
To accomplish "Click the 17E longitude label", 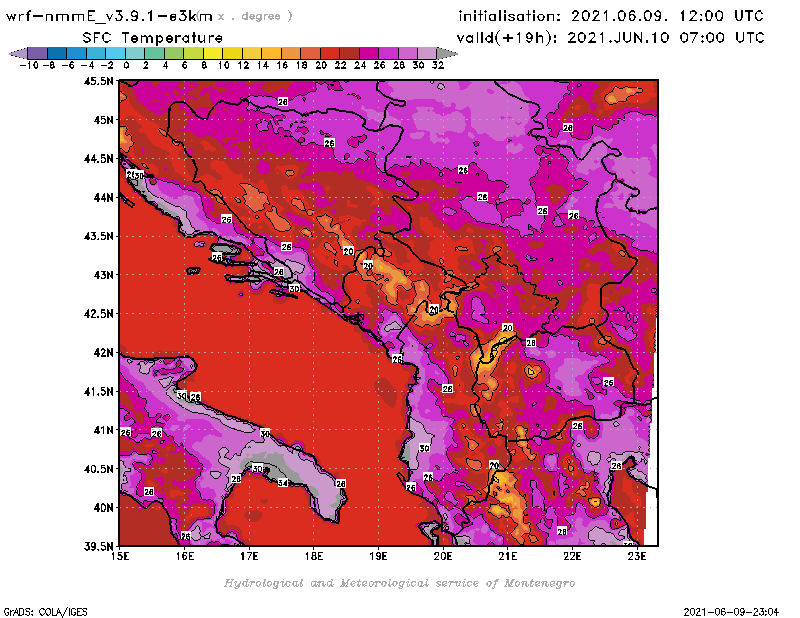I will 249,556.
